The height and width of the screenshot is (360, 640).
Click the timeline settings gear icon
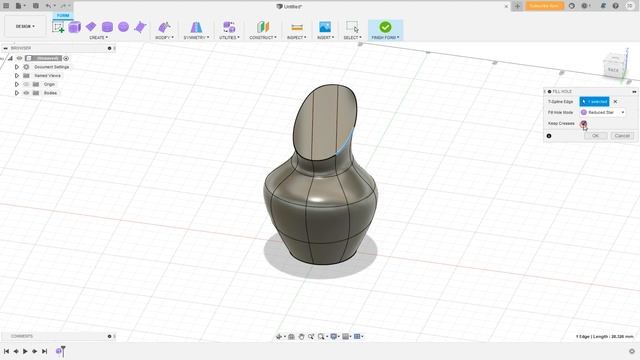[631, 351]
